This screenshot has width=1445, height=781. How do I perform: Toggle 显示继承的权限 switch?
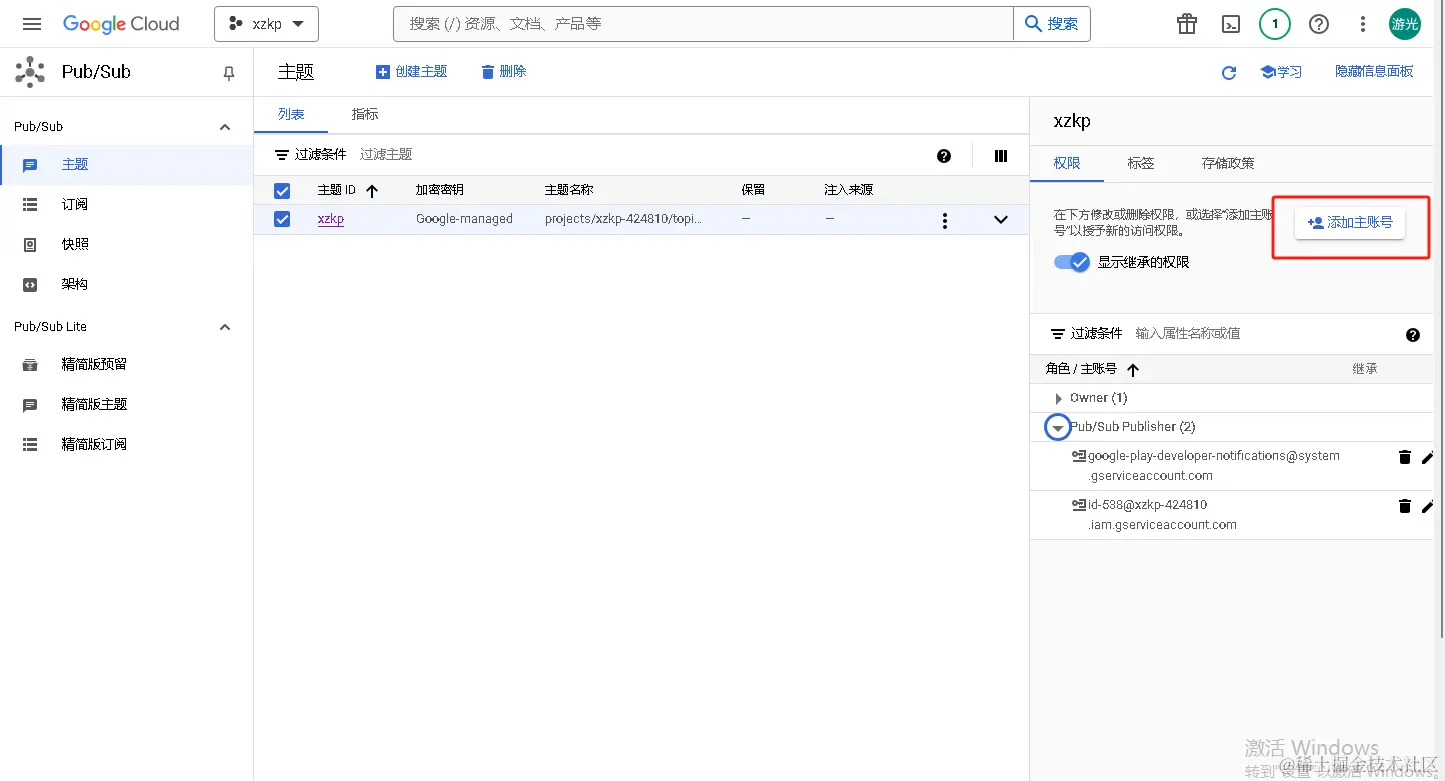coord(1071,262)
